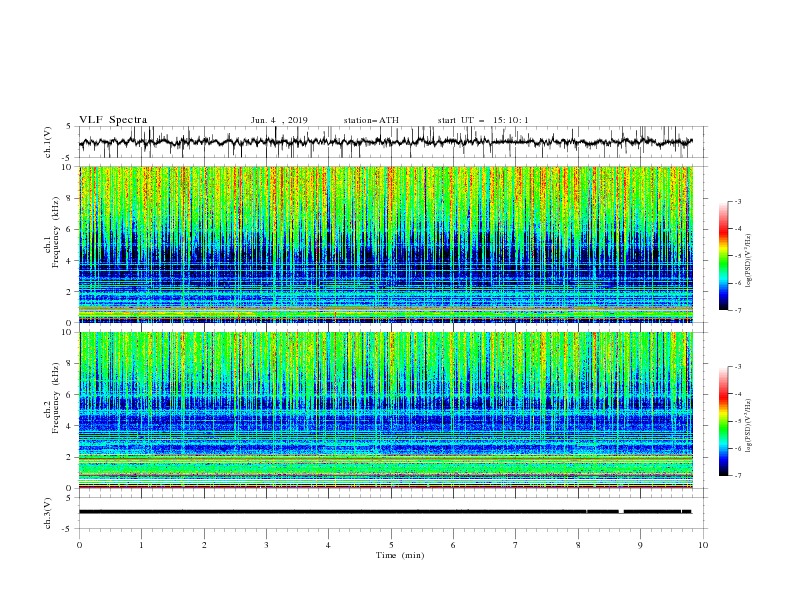Click the ch.2 colorbar "log(PSD)(V²/Hz)" label
The image size is (792, 612).
749,426
